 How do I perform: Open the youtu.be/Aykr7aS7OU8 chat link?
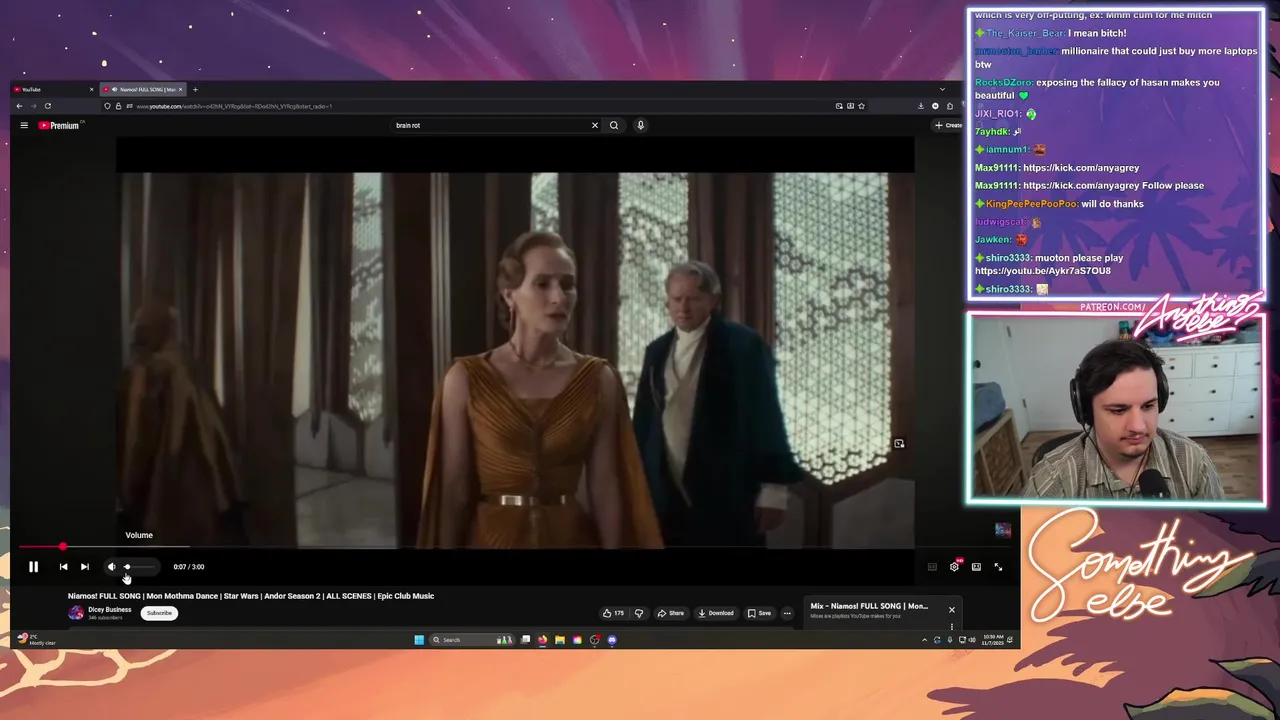coord(1043,271)
